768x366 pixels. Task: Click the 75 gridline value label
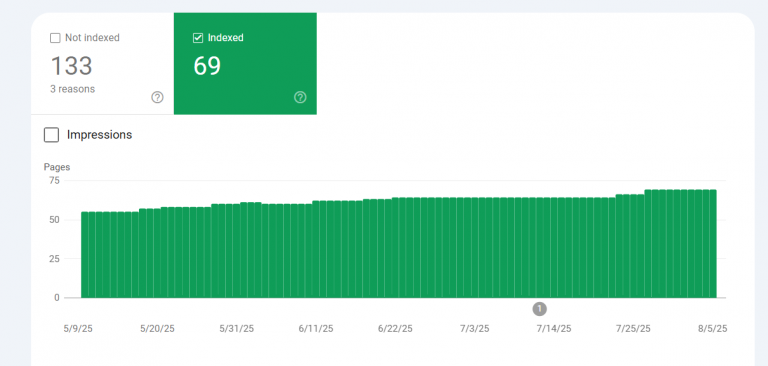pos(54,180)
